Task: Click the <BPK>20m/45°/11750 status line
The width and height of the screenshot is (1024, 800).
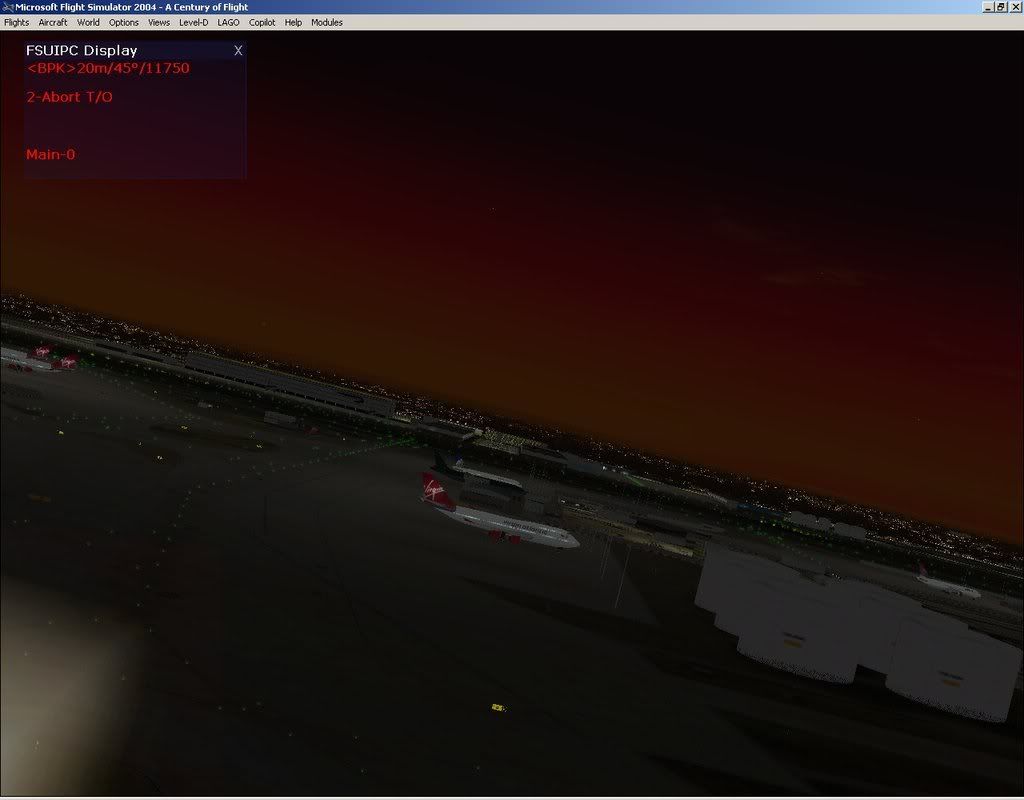Action: pos(108,68)
